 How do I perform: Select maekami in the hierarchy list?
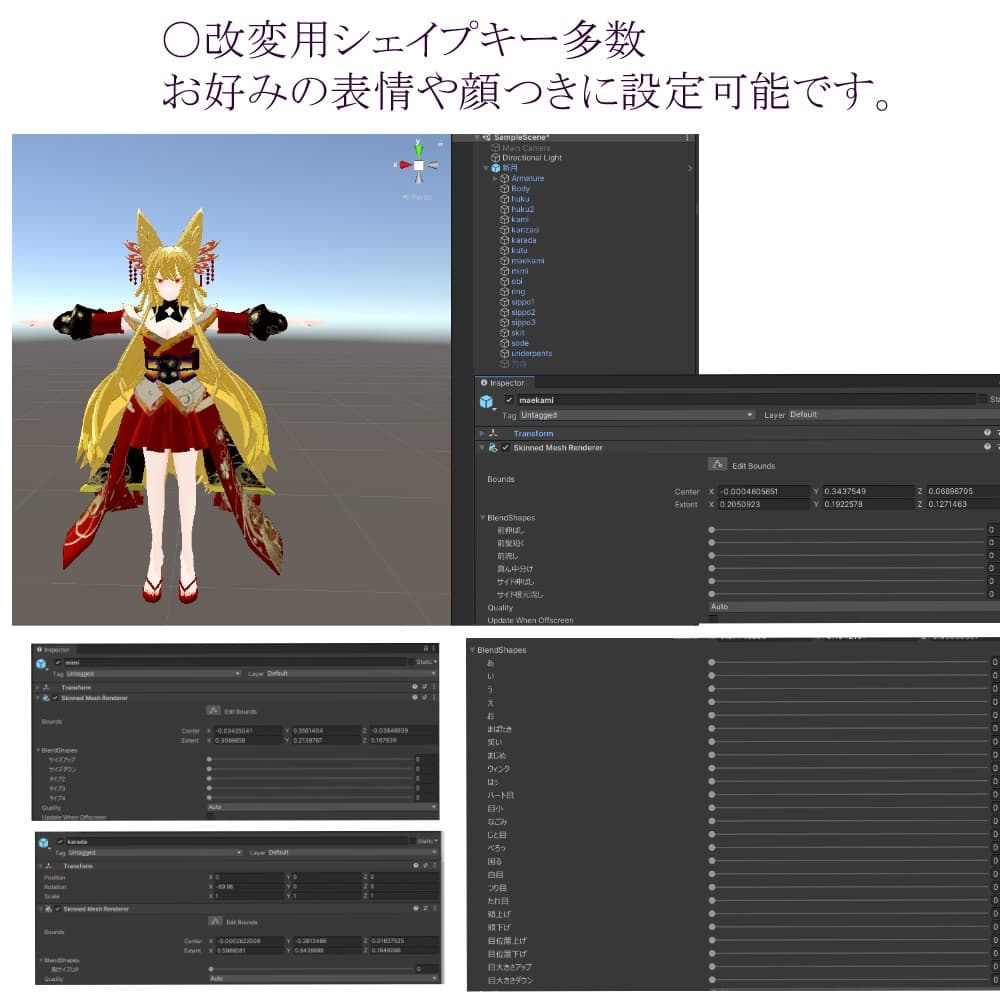pyautogui.click(x=527, y=261)
